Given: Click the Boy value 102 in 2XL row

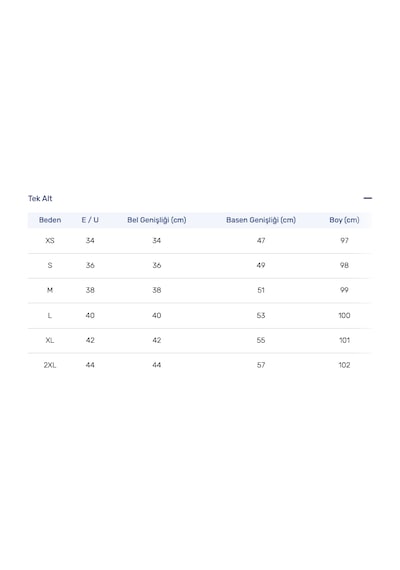Looking at the screenshot, I should 344,365.
